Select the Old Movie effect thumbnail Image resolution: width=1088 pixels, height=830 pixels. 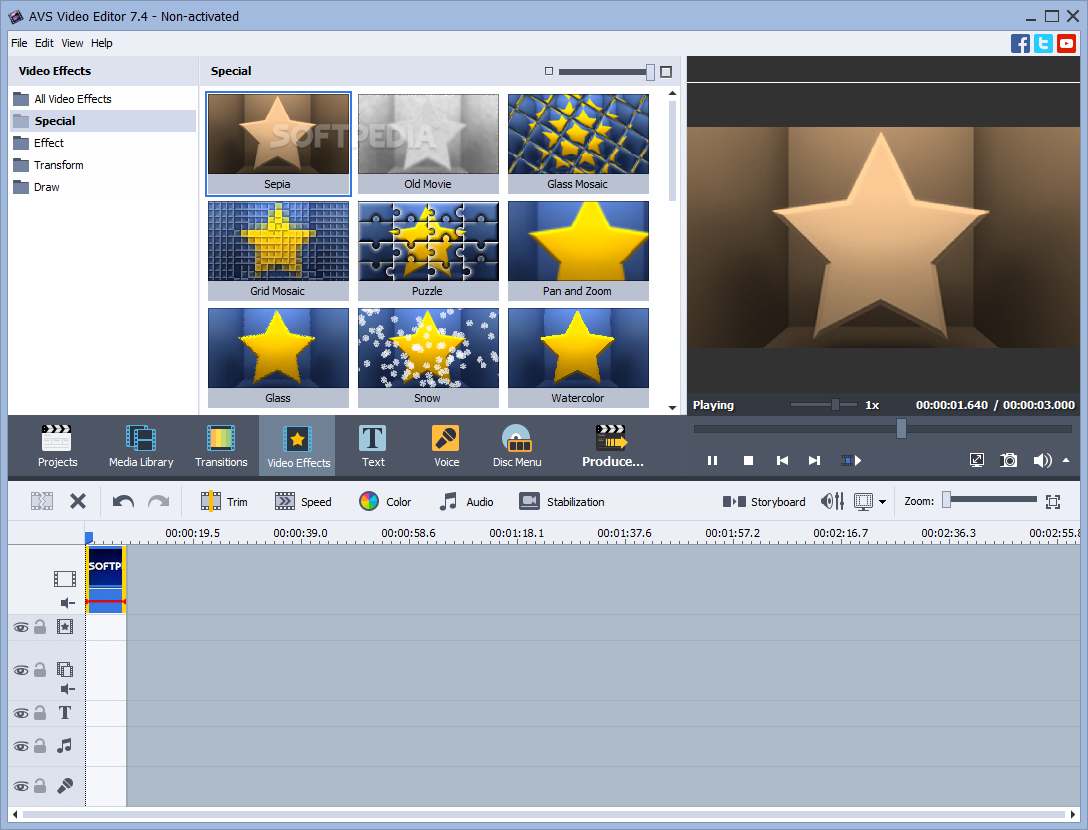click(428, 144)
